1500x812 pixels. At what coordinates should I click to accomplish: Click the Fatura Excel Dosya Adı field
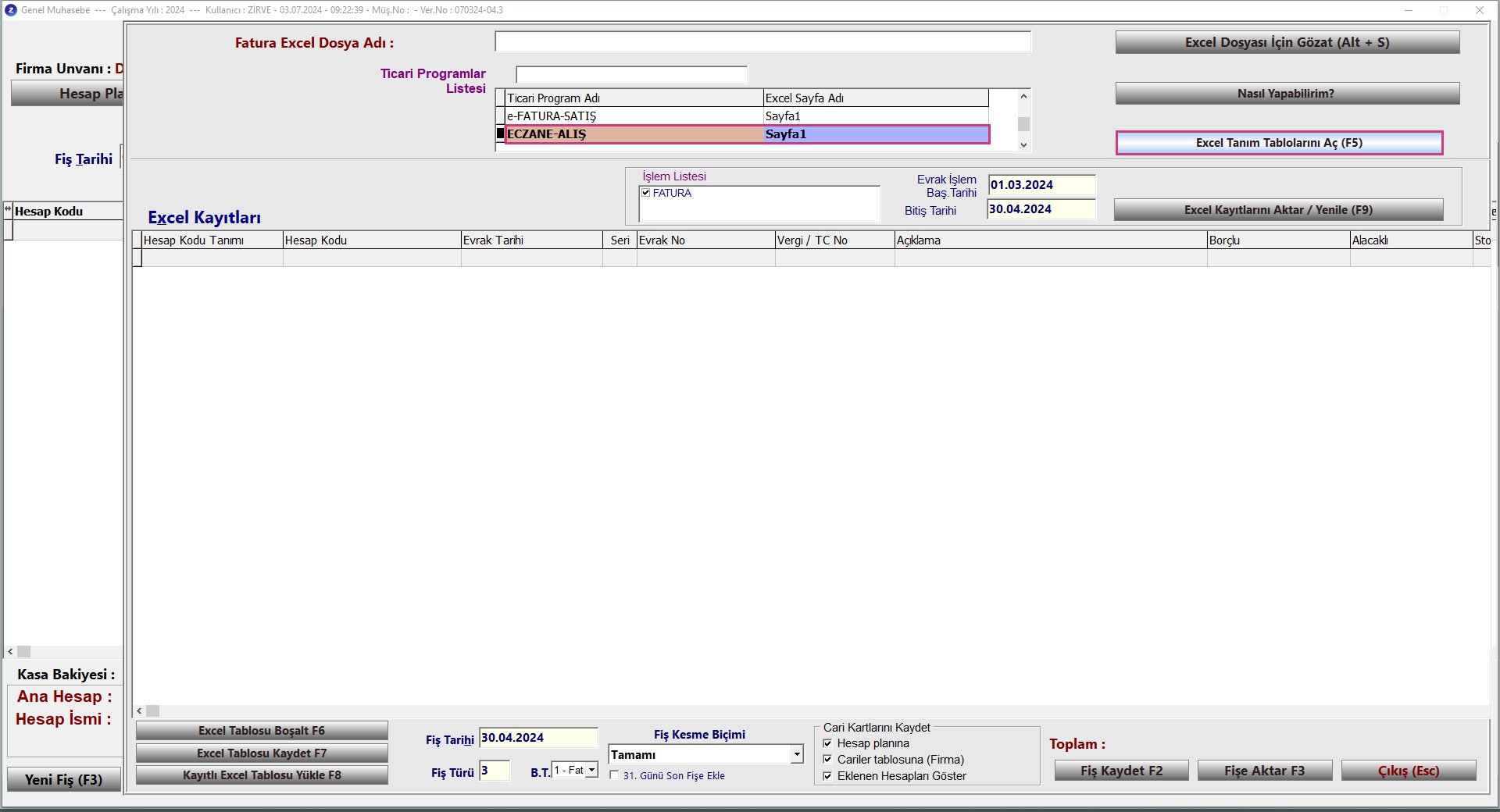tap(762, 42)
